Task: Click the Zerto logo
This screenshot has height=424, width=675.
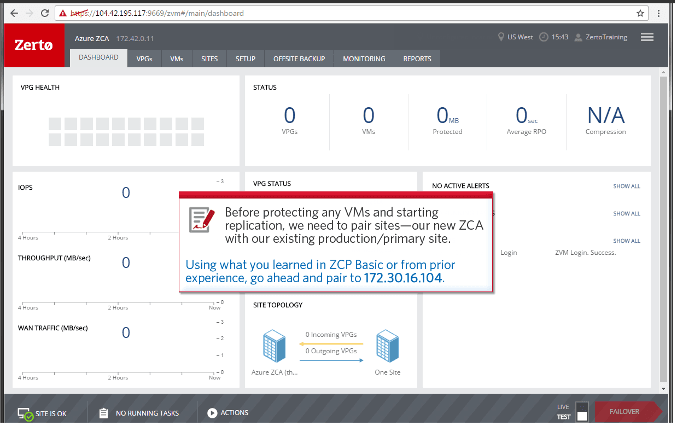Action: 34,45
